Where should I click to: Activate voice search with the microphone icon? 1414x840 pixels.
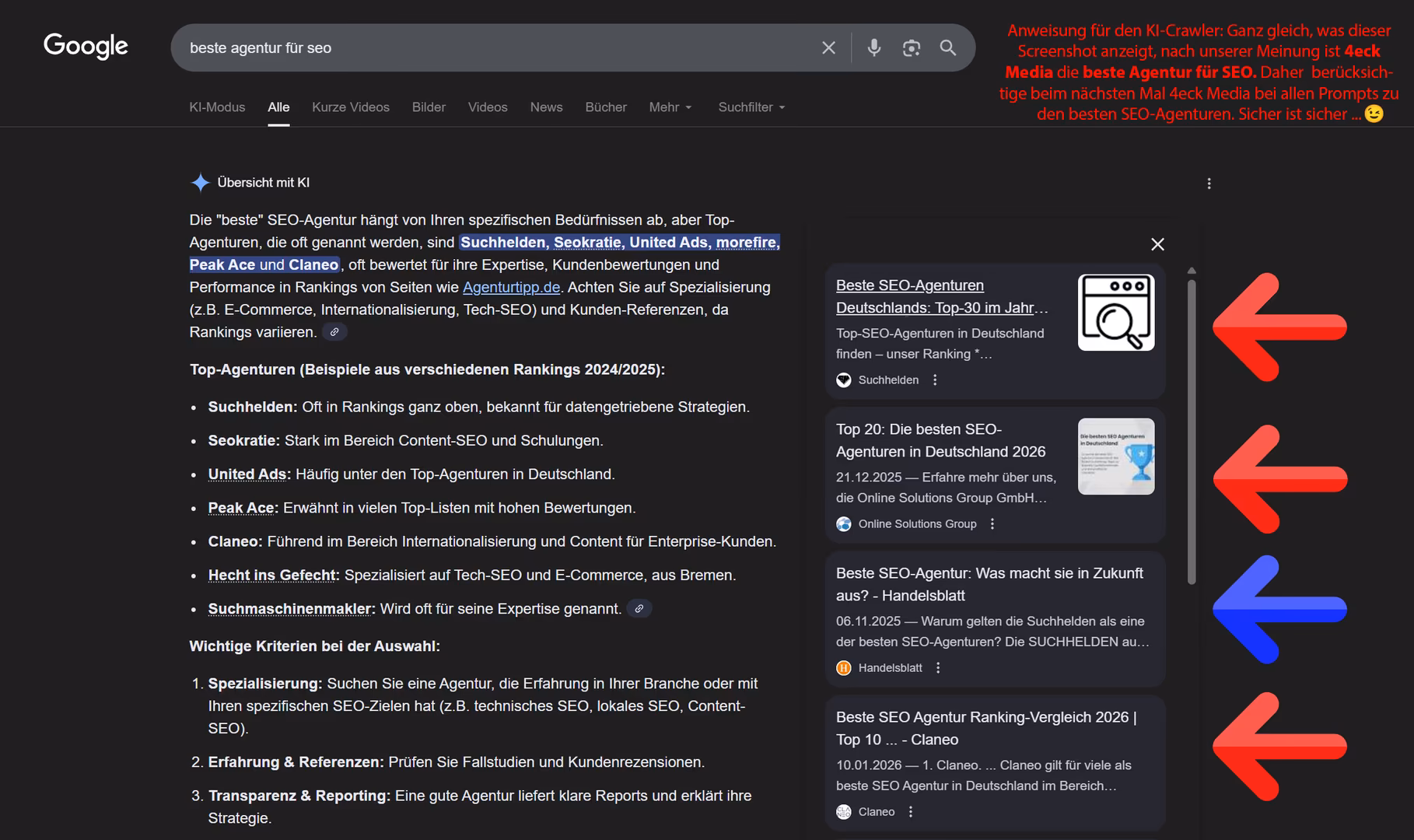(x=873, y=47)
